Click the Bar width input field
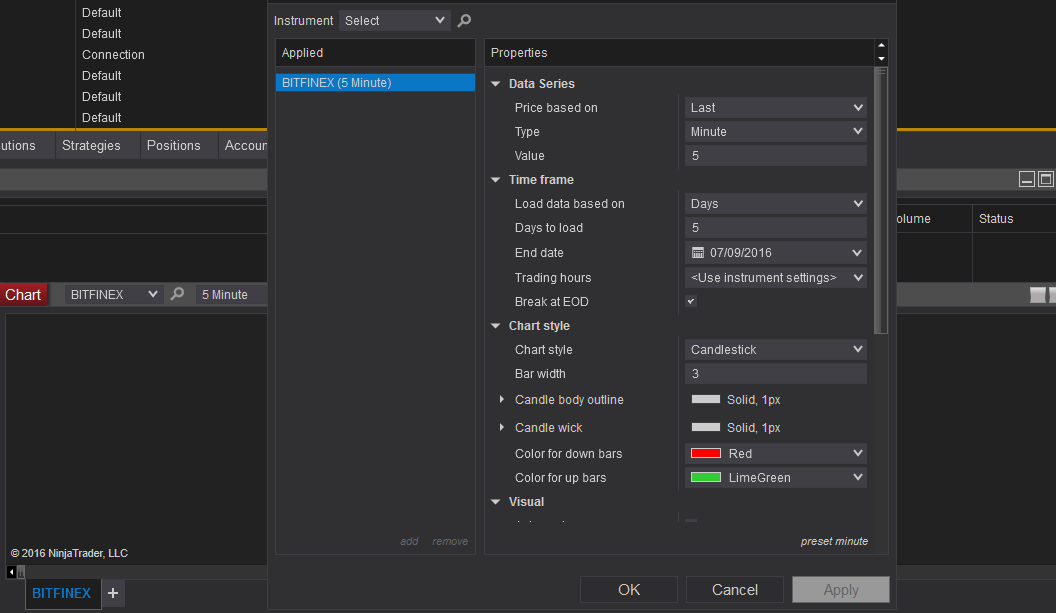This screenshot has width=1056, height=613. click(776, 374)
